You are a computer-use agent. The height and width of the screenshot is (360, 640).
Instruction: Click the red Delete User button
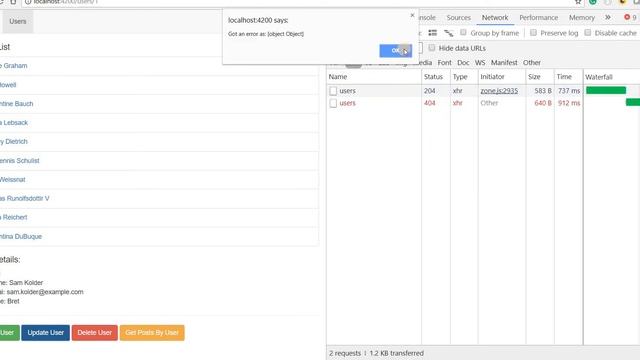coord(94,333)
